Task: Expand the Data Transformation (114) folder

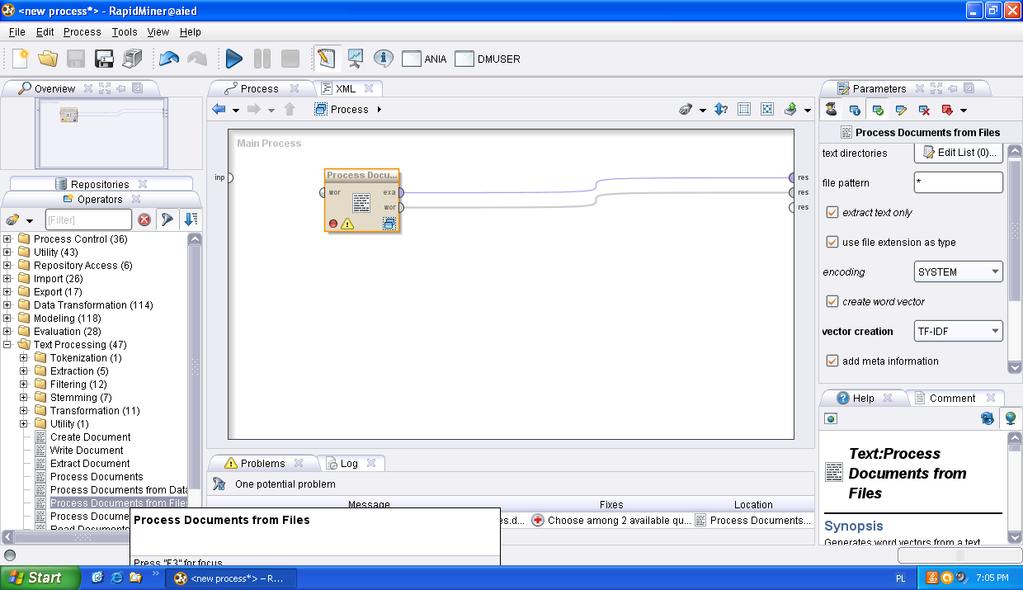Action: (7, 305)
